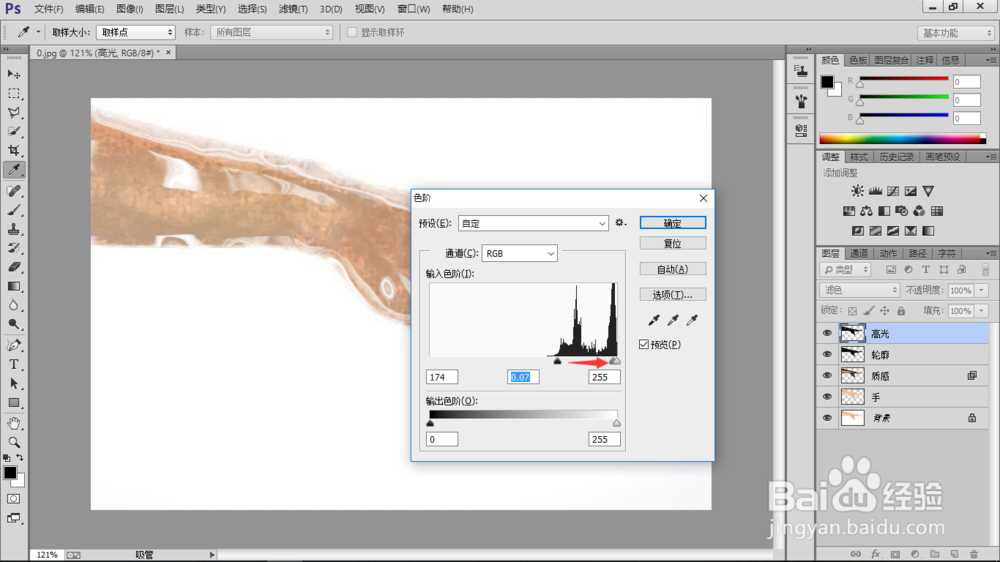The width and height of the screenshot is (1000, 562).
Task: Select the Brush tool
Action: pyautogui.click(x=13, y=210)
